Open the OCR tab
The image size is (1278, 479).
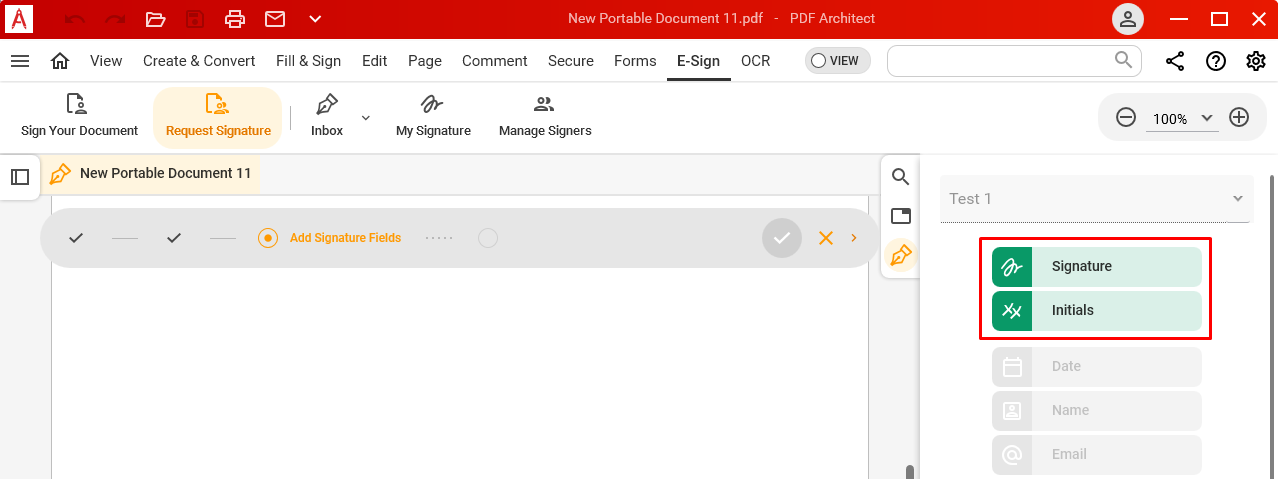pyautogui.click(x=756, y=61)
